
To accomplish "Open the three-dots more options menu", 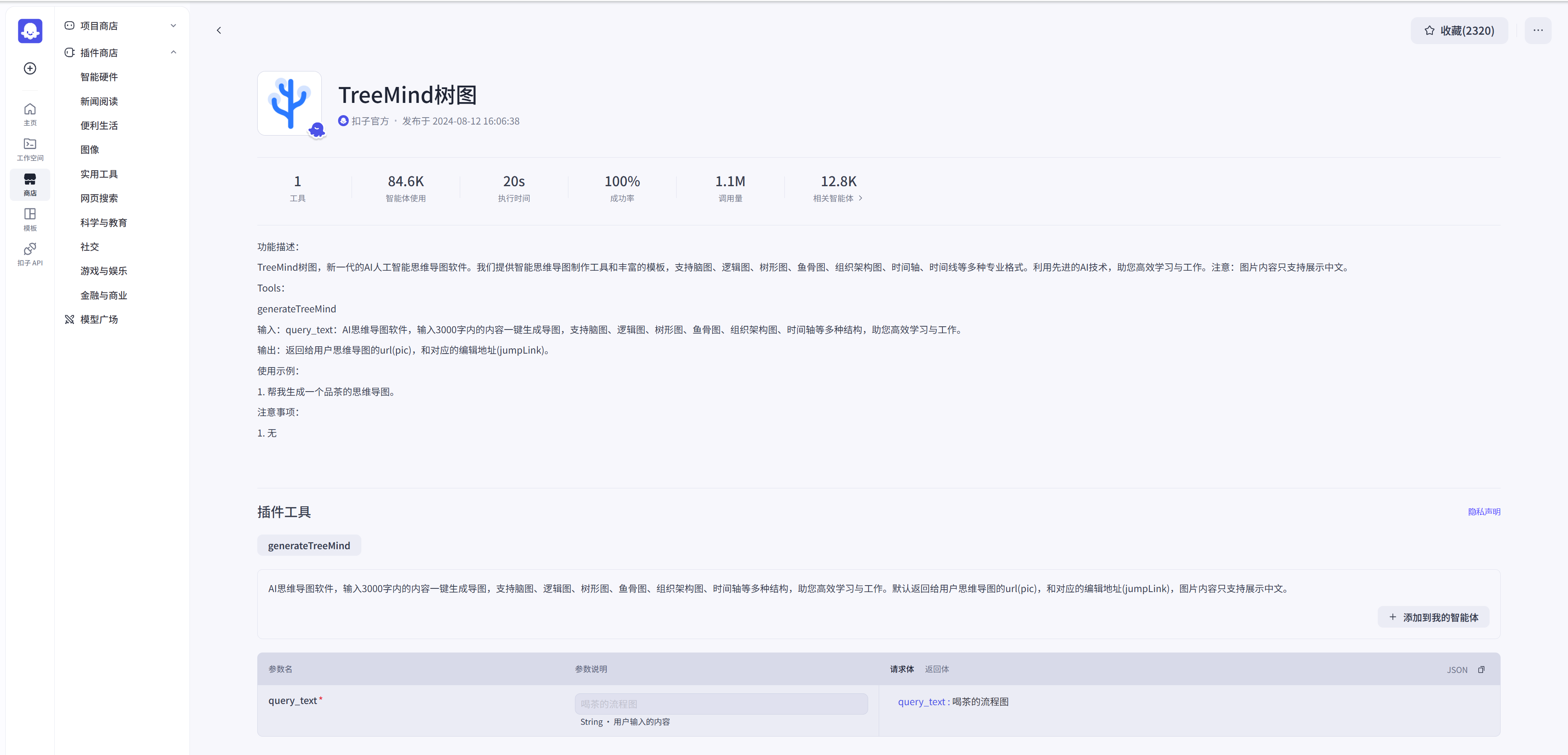I will coord(1537,31).
